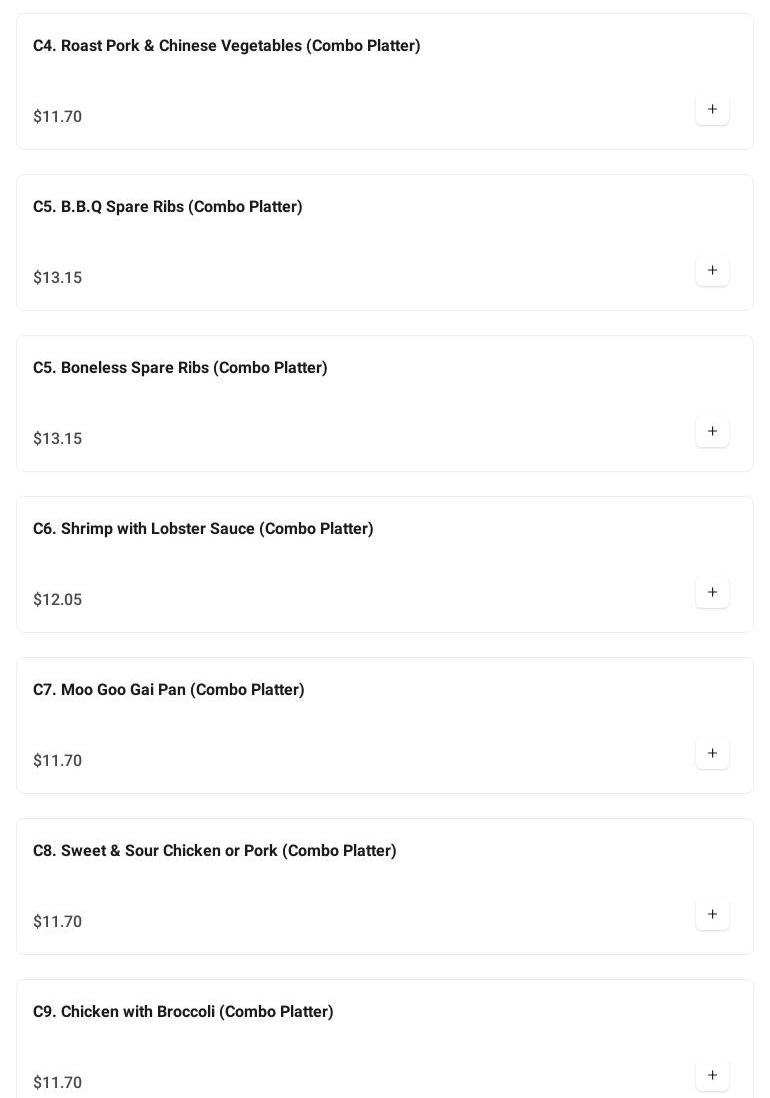This screenshot has width=770, height=1098.
Task: Add Shrimp with Lobster Sauce platter
Action: 712,593
